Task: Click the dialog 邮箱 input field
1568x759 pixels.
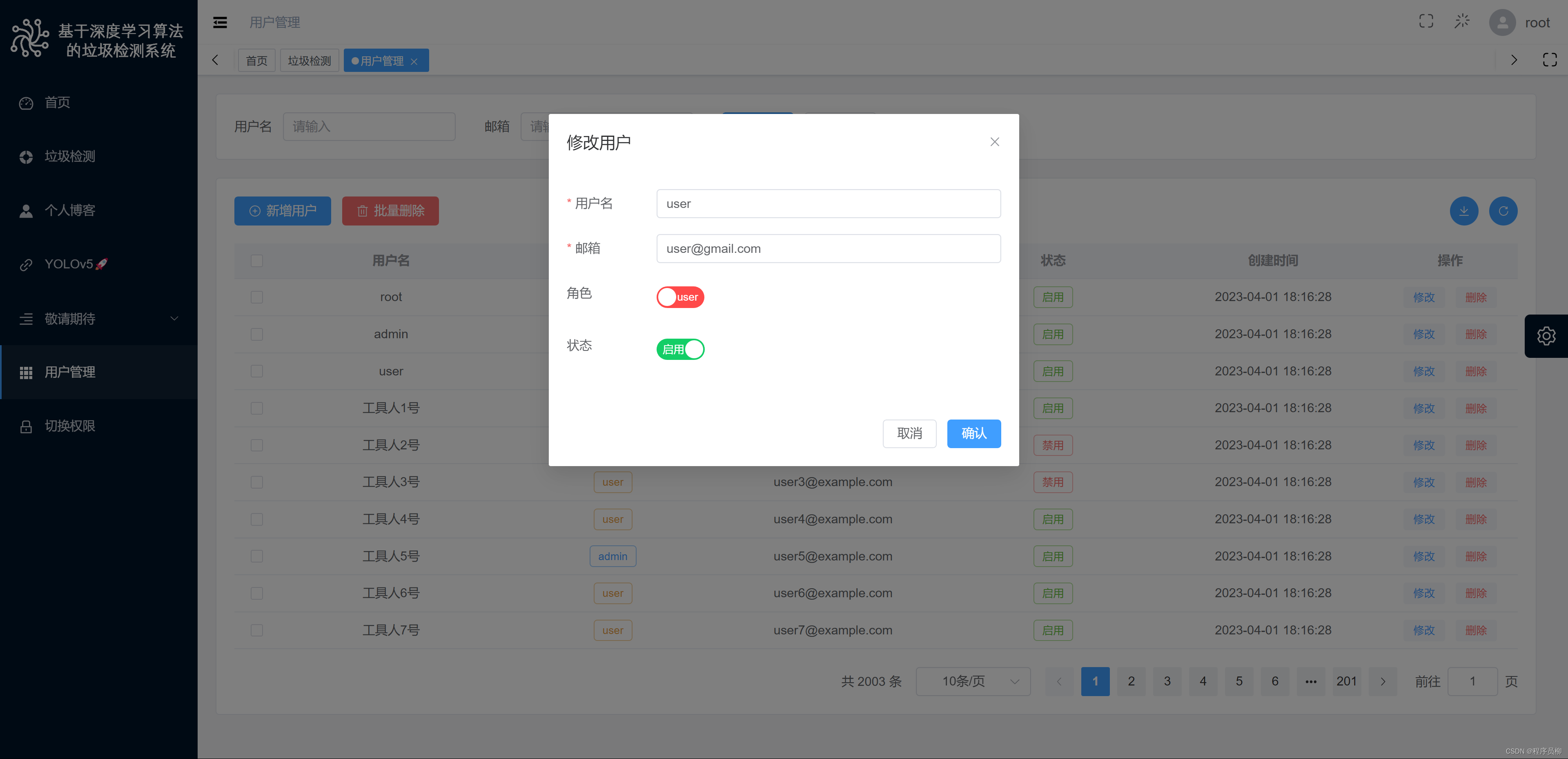Action: click(x=829, y=248)
